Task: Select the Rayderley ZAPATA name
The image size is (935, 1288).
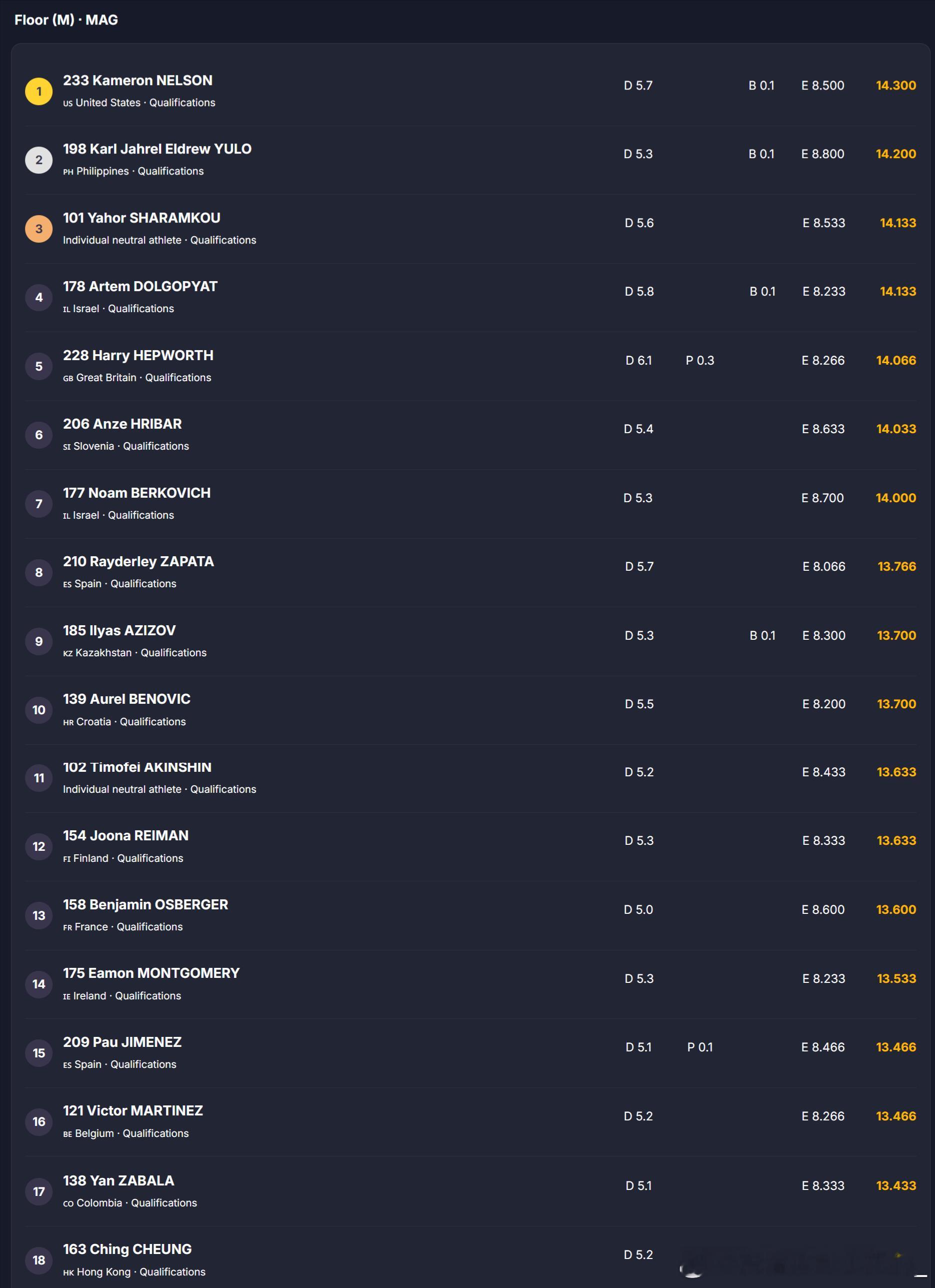Action: pyautogui.click(x=138, y=562)
